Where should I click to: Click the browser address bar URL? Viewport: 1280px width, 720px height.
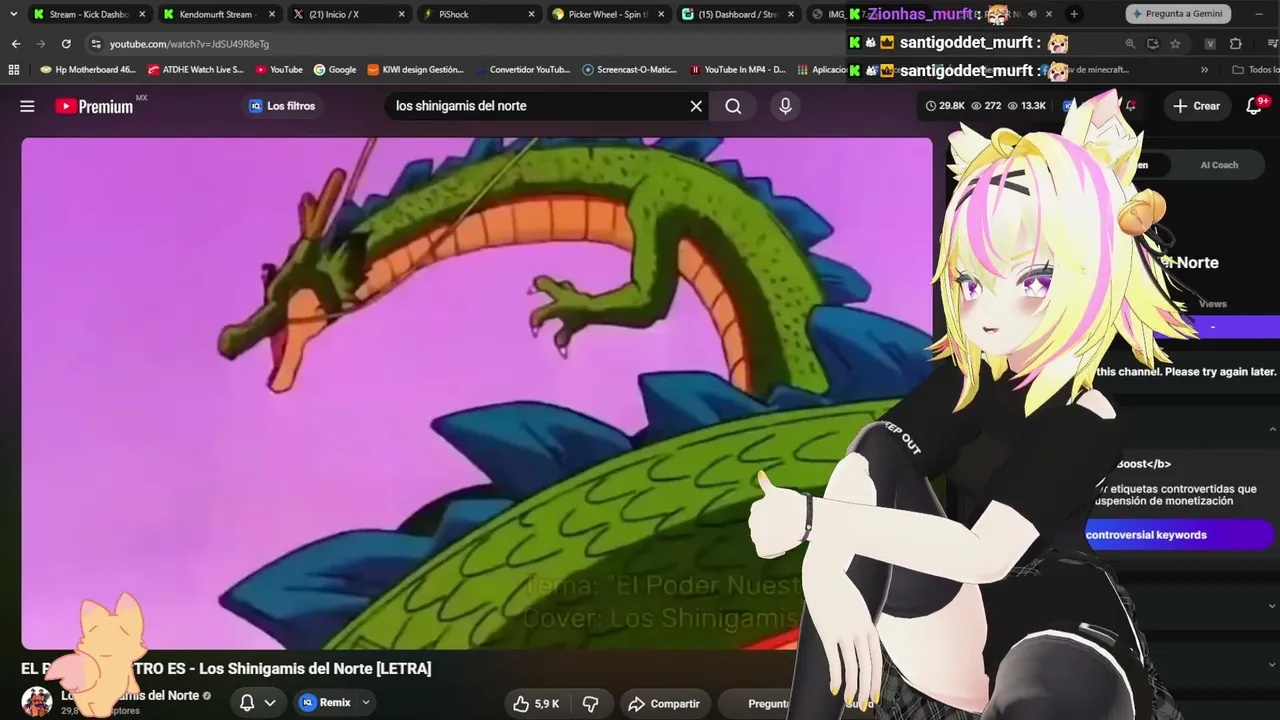coord(189,44)
